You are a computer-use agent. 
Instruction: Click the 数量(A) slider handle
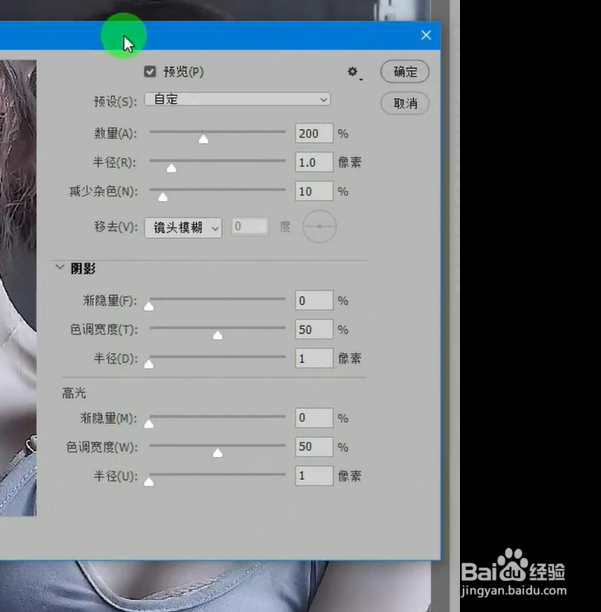tap(203, 139)
